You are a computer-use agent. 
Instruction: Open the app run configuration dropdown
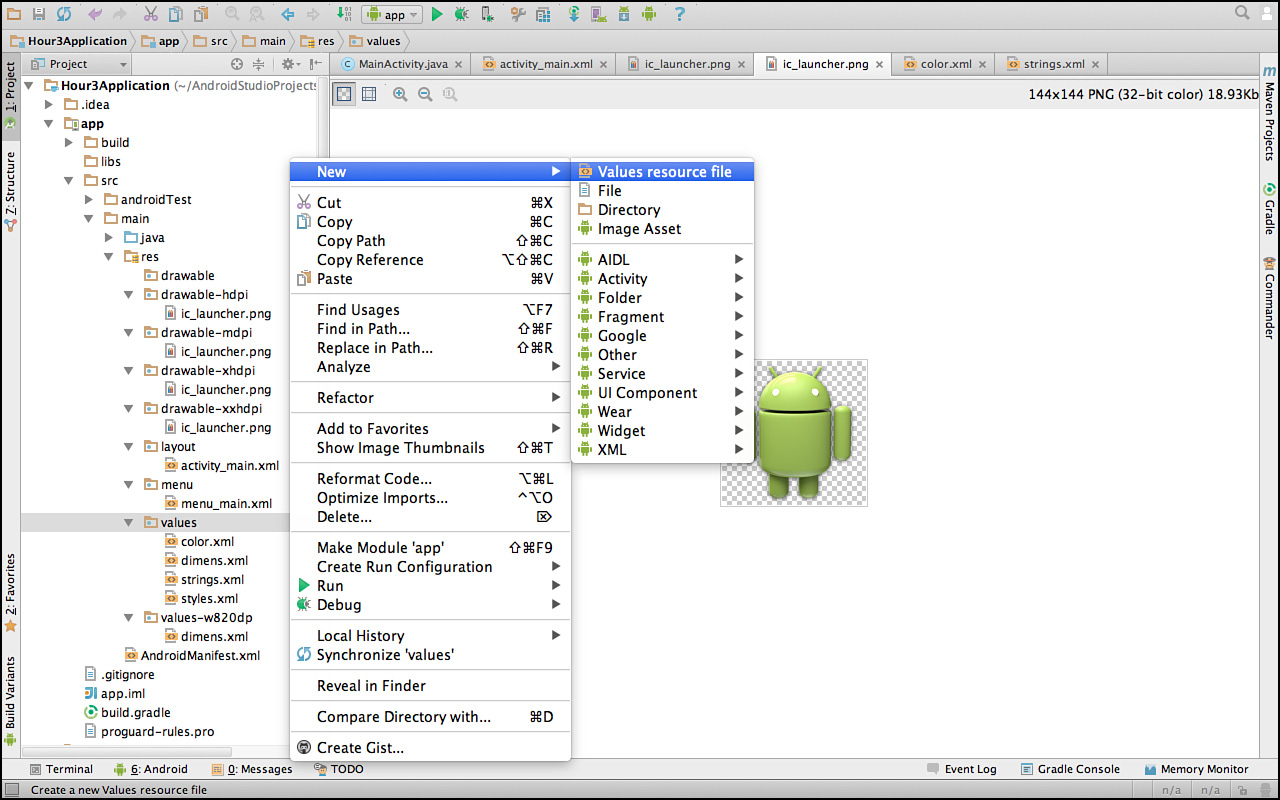[x=392, y=14]
